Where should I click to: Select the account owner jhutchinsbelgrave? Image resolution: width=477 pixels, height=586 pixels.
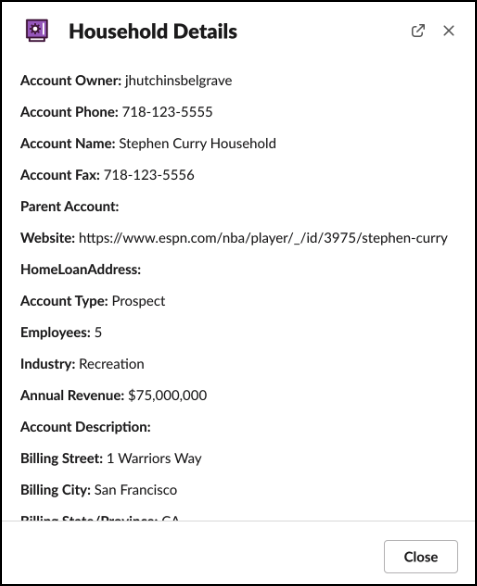click(178, 80)
